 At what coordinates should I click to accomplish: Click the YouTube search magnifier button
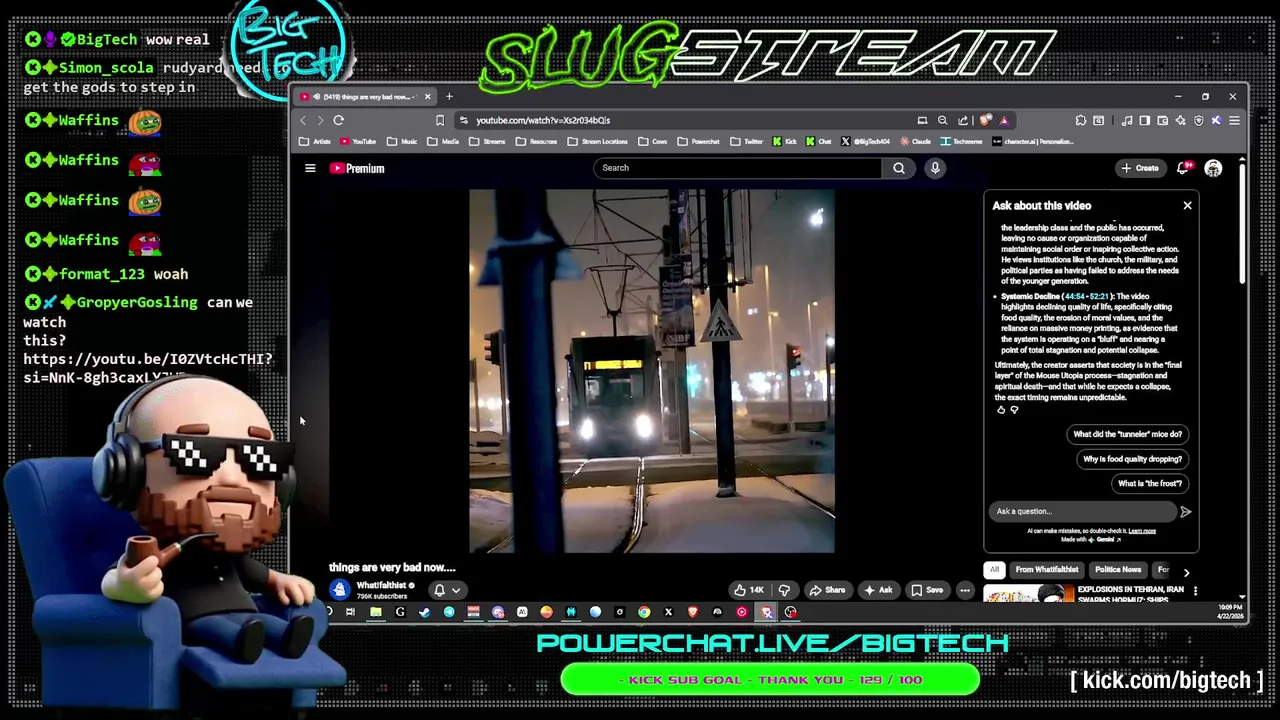899,168
